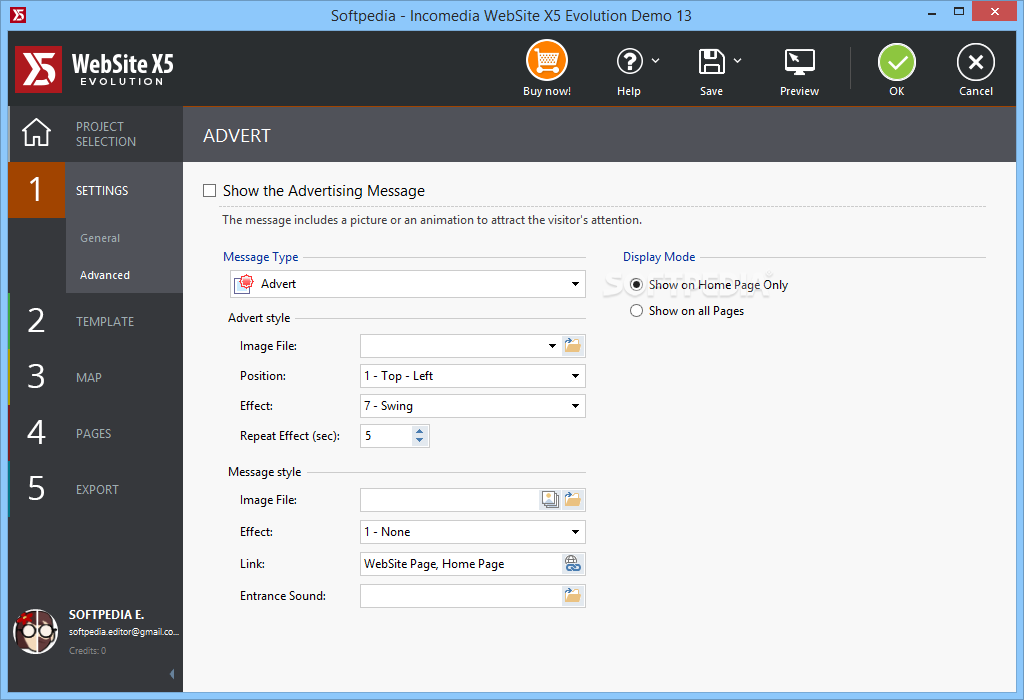The width and height of the screenshot is (1024, 700).
Task: Click the Credits: 0 label
Action: [x=88, y=651]
